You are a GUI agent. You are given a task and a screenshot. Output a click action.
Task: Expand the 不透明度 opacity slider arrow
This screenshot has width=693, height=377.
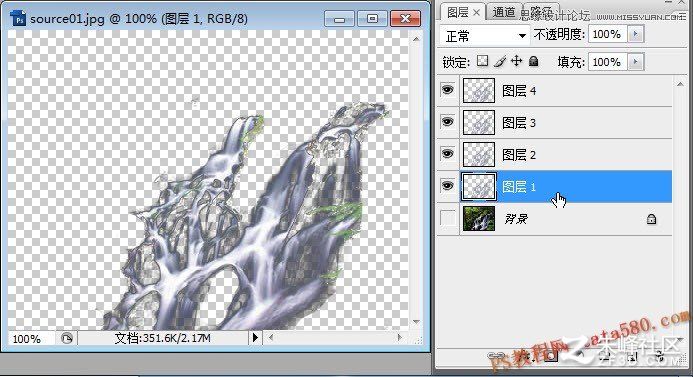(x=636, y=34)
